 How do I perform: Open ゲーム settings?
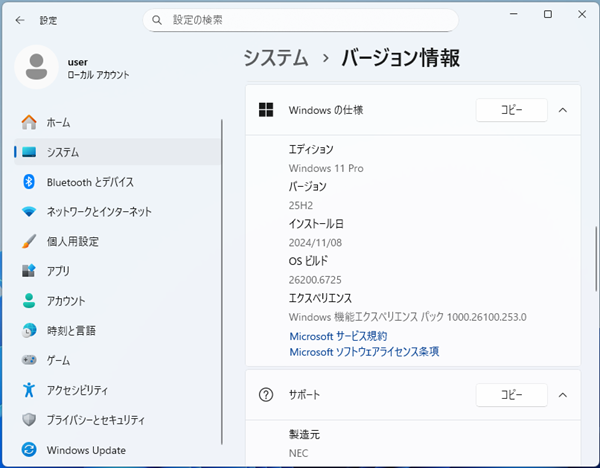(x=117, y=360)
